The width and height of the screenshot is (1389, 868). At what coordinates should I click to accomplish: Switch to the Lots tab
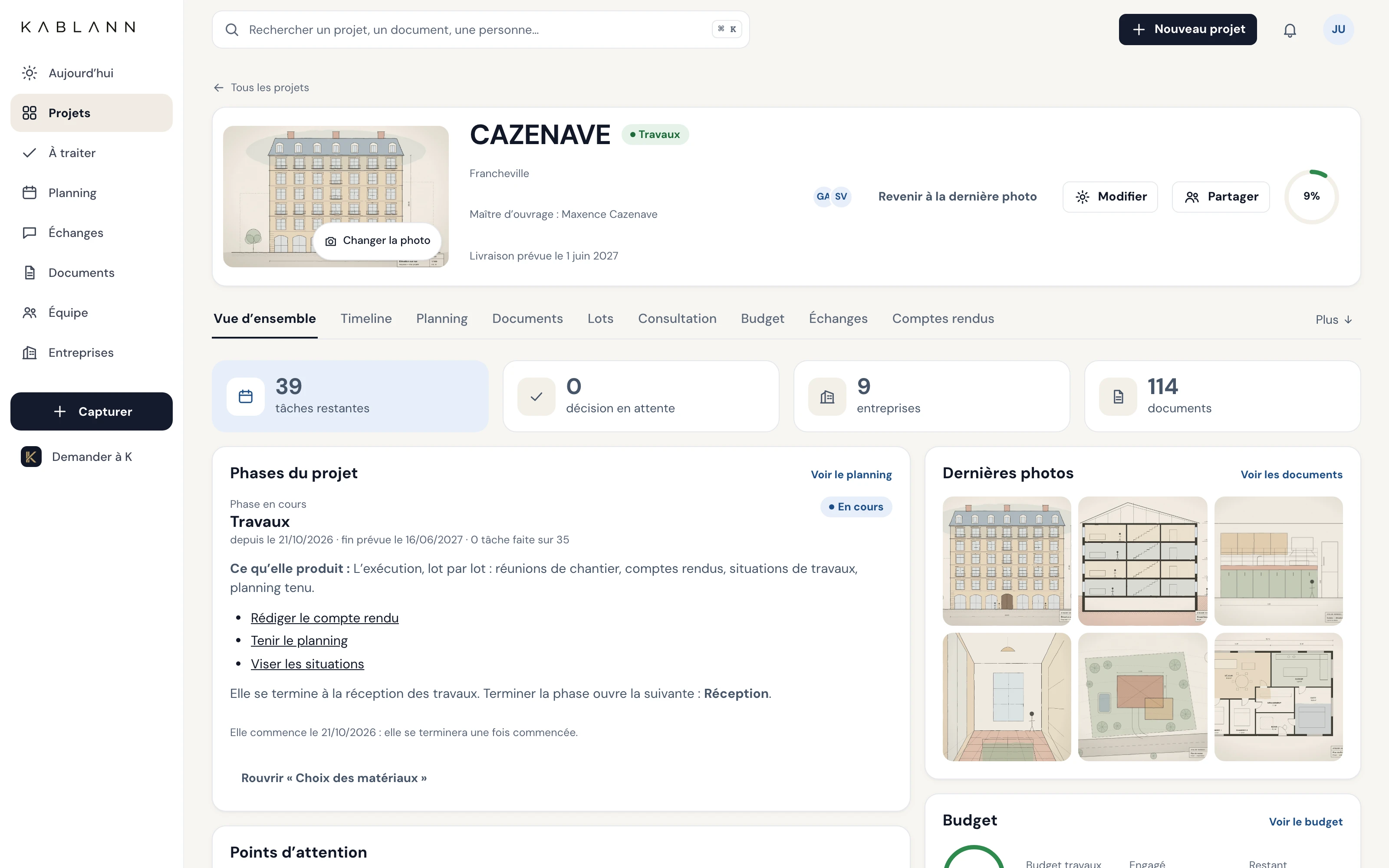pos(600,319)
